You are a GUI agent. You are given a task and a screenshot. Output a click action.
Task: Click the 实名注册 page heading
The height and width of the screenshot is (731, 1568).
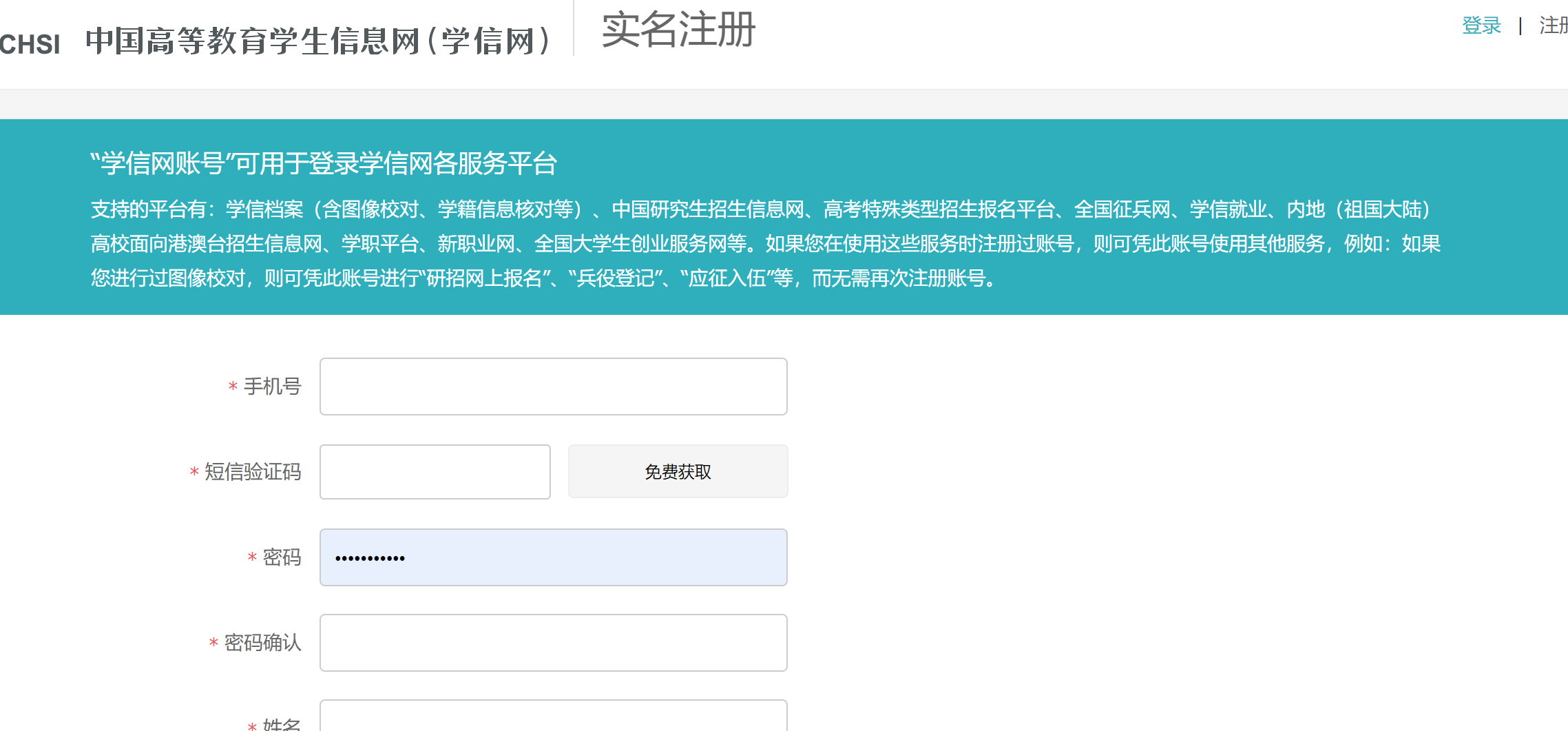pos(679,30)
